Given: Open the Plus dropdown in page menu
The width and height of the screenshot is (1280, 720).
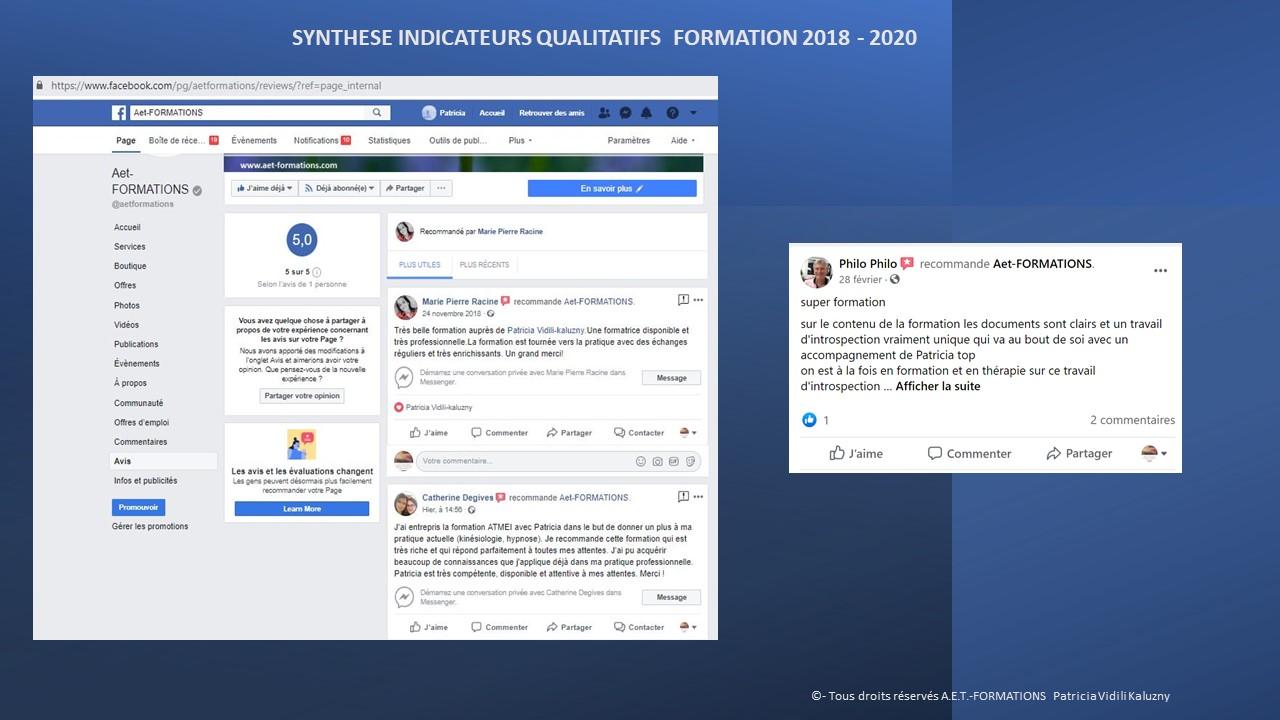Looking at the screenshot, I should pyautogui.click(x=520, y=141).
